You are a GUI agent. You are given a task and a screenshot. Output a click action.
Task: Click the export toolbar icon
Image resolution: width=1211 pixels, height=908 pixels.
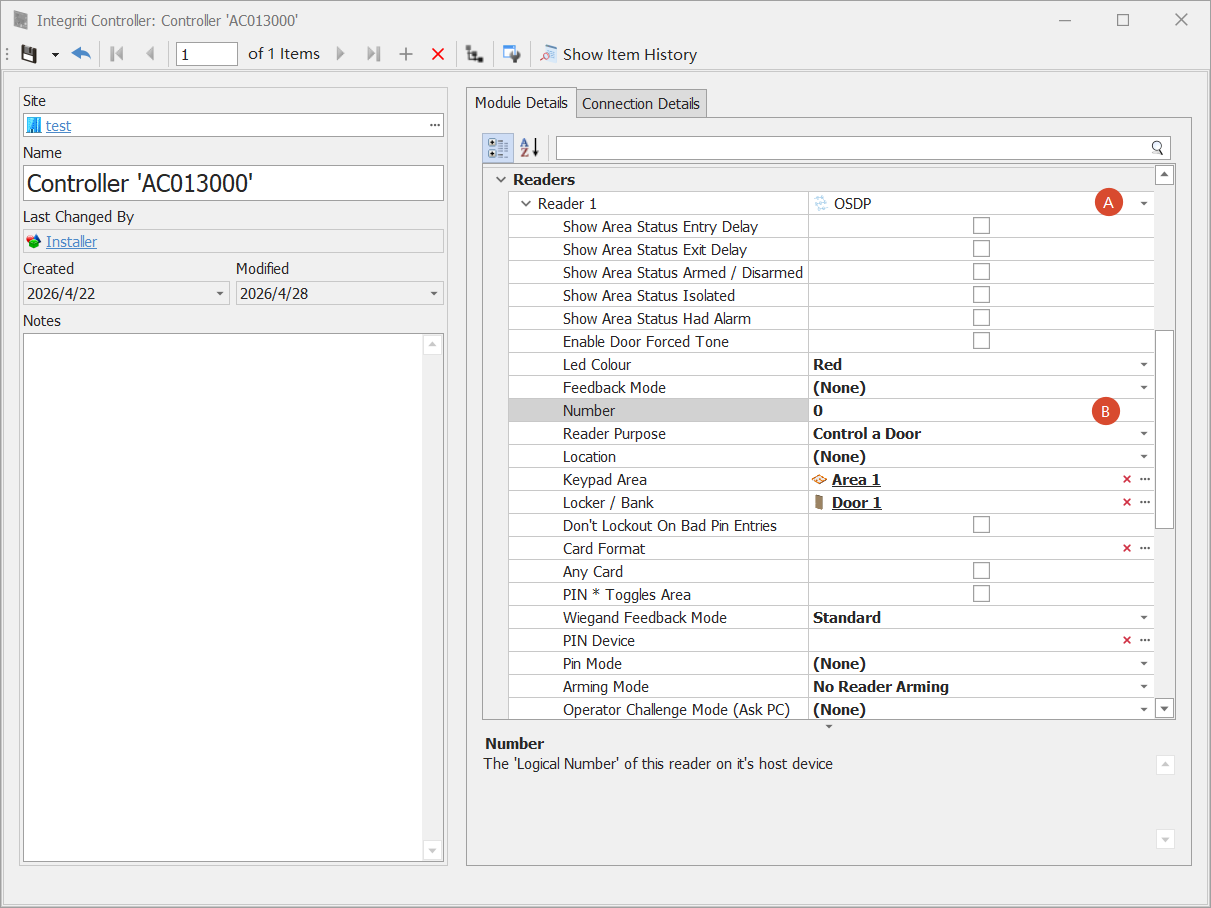511,54
